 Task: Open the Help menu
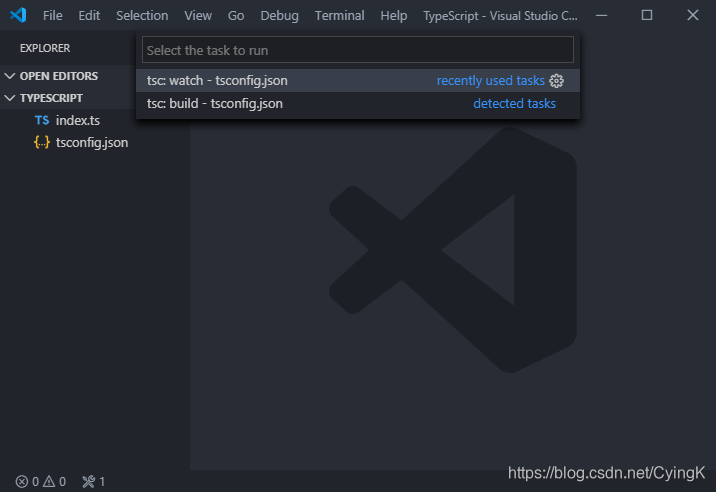(394, 16)
